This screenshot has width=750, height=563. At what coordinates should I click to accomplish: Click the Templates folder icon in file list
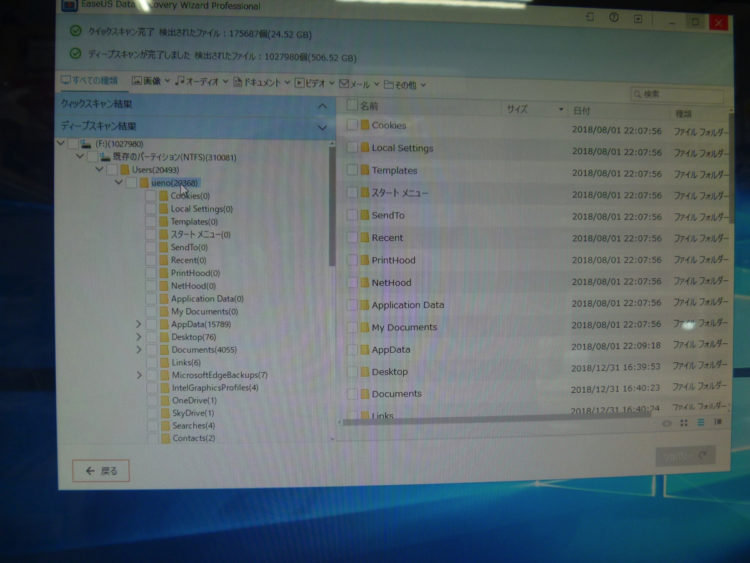[364, 170]
